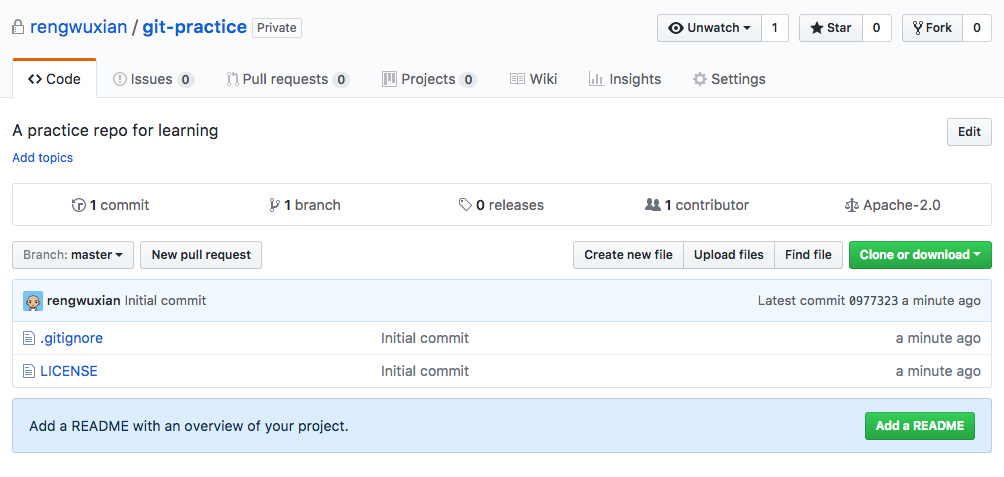The height and width of the screenshot is (477, 1004).
Task: Click Create new file
Action: (x=628, y=255)
